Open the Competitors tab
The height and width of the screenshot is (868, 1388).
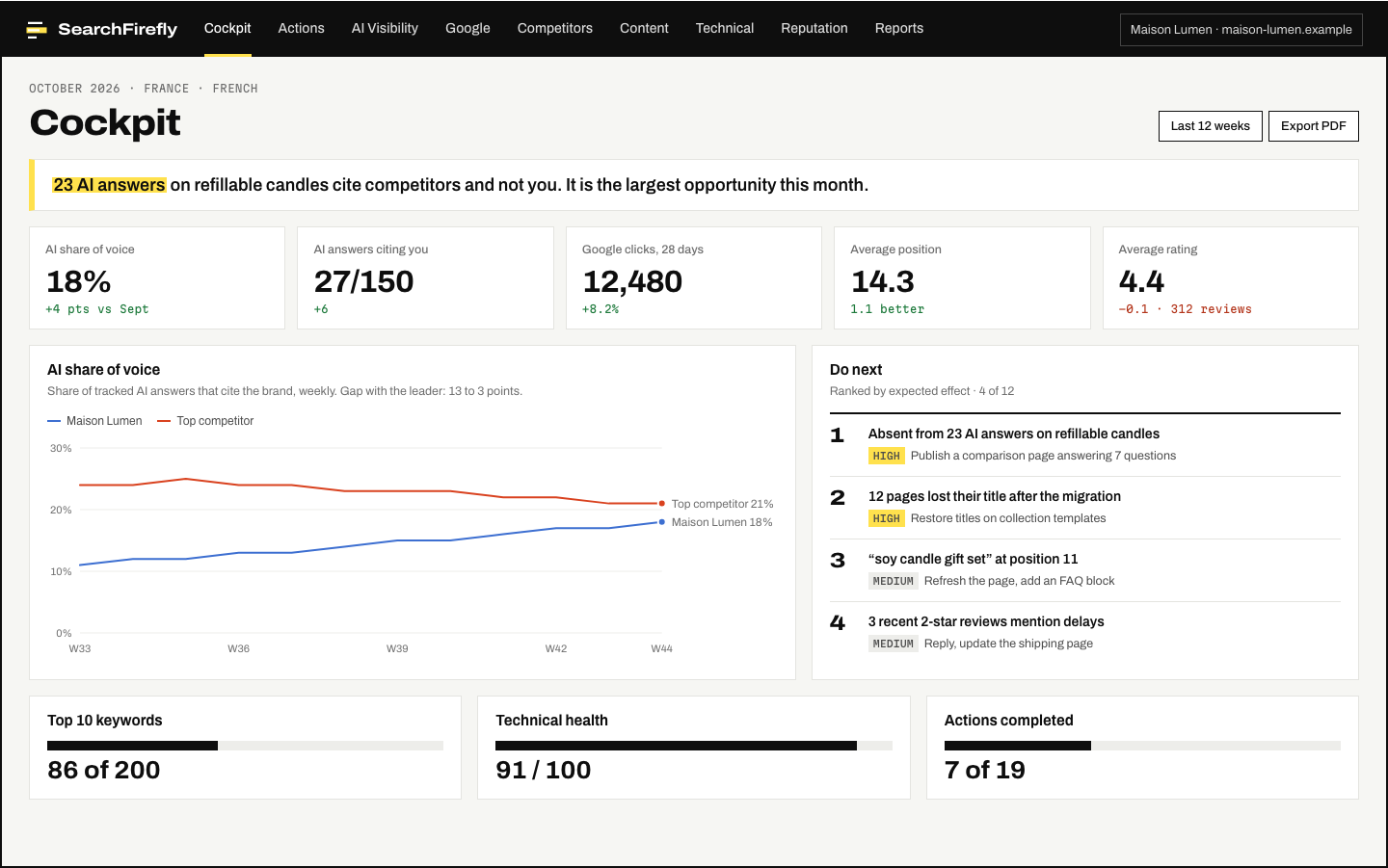pos(555,28)
